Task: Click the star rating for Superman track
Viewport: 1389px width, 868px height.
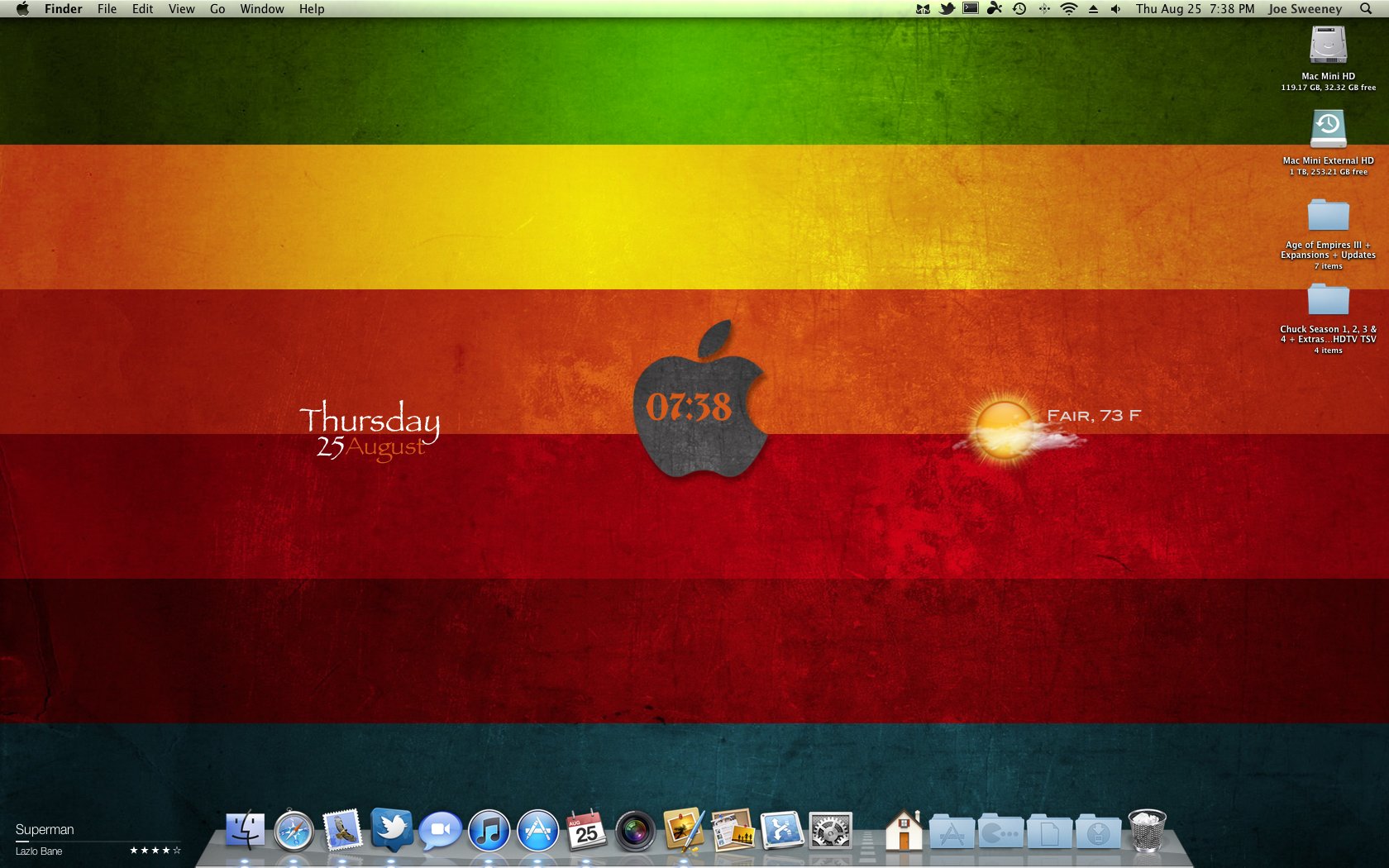Action: coord(155,851)
